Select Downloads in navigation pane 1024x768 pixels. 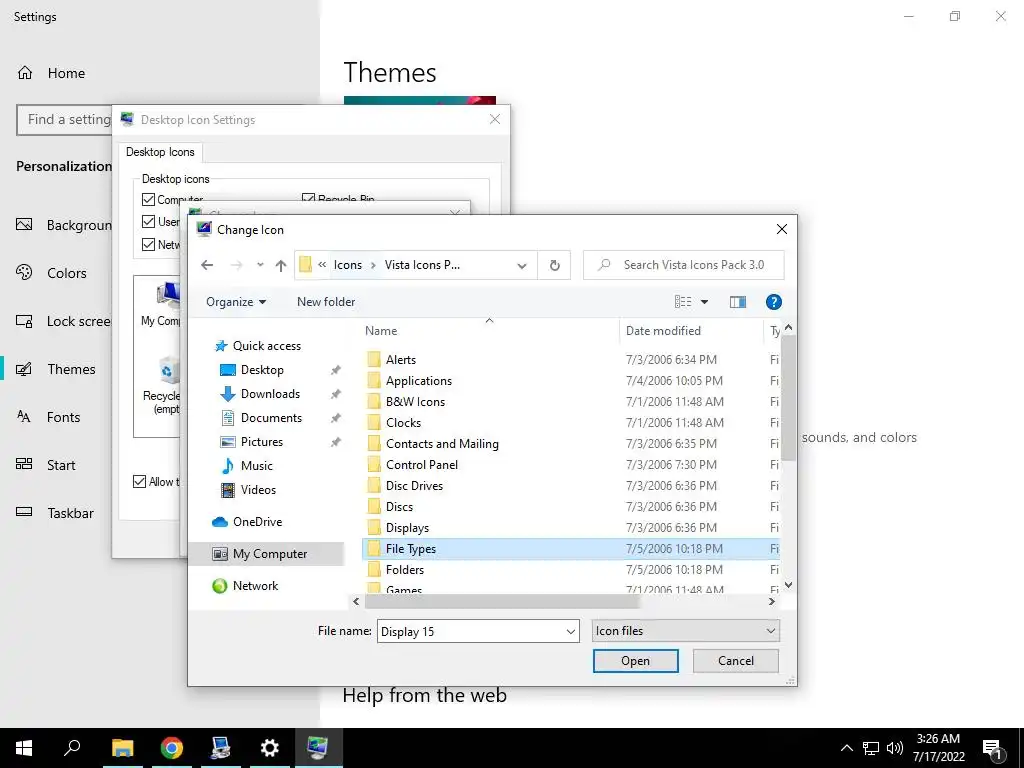(x=270, y=394)
